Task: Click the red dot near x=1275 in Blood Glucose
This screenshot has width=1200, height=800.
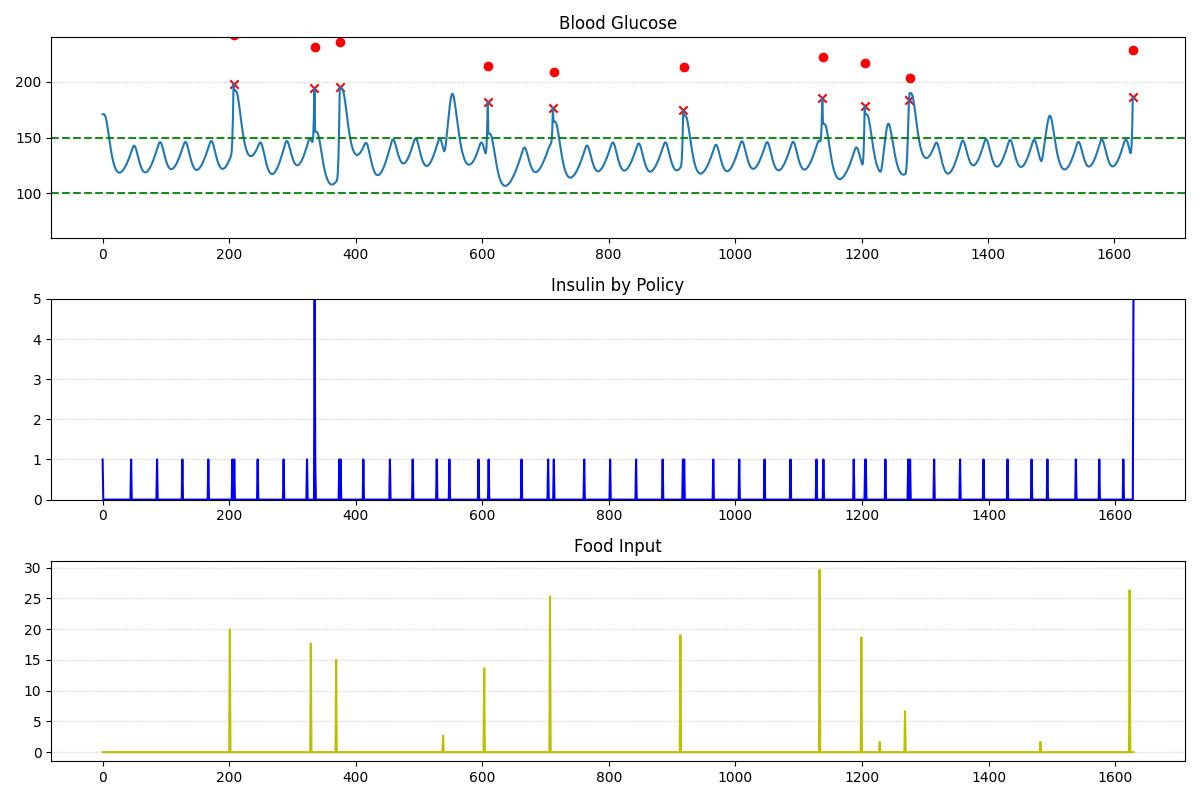Action: (x=910, y=78)
